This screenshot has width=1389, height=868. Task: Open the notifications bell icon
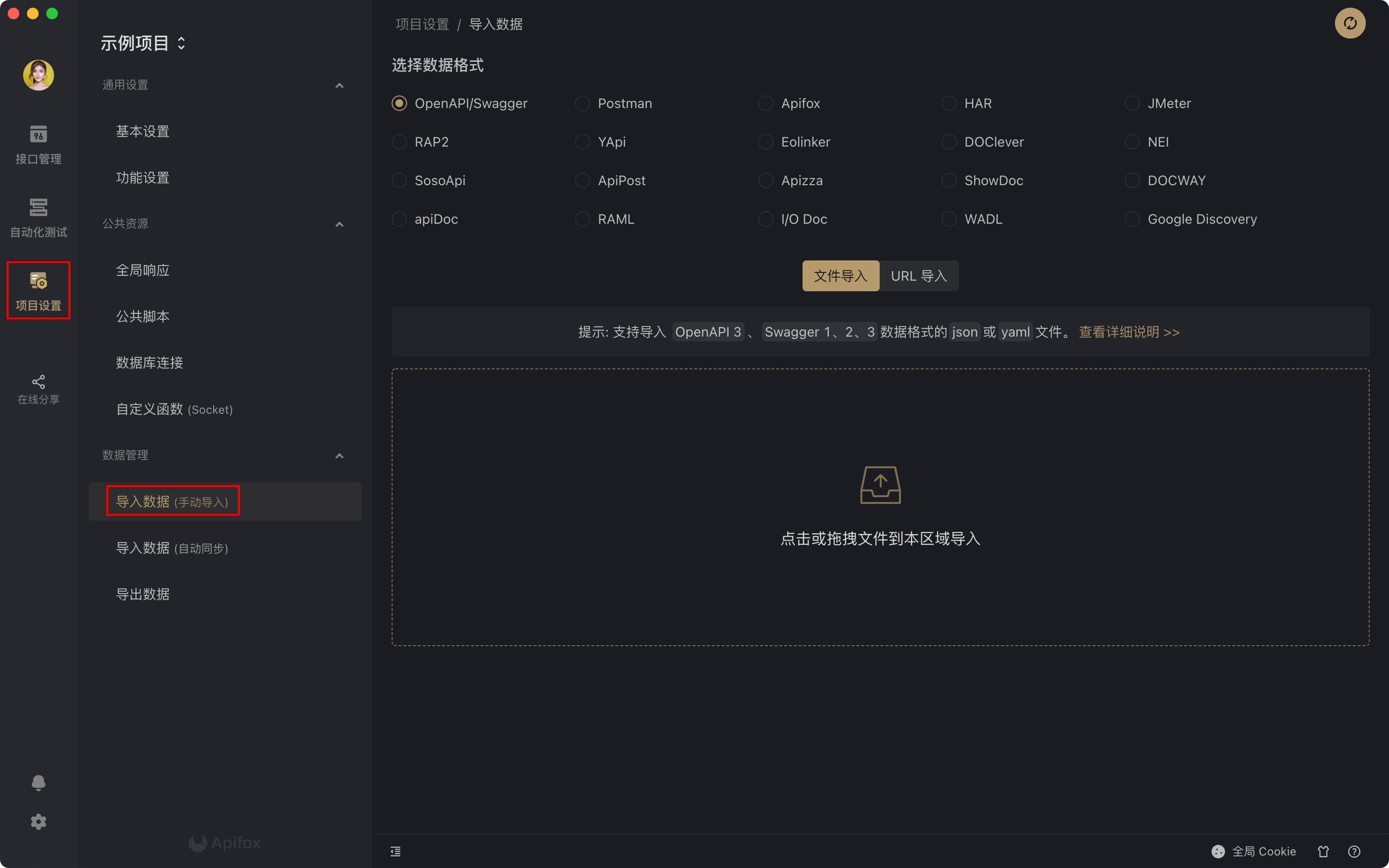click(x=38, y=783)
